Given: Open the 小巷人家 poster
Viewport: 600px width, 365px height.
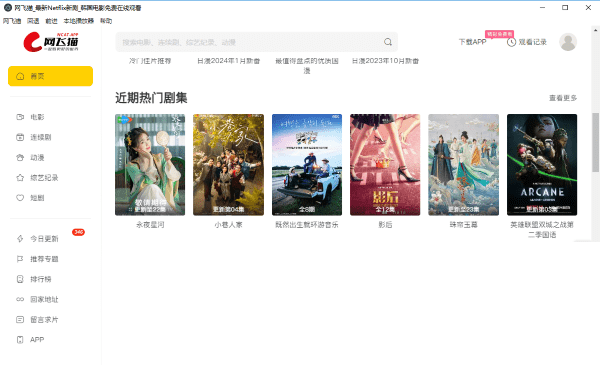Looking at the screenshot, I should (228, 165).
